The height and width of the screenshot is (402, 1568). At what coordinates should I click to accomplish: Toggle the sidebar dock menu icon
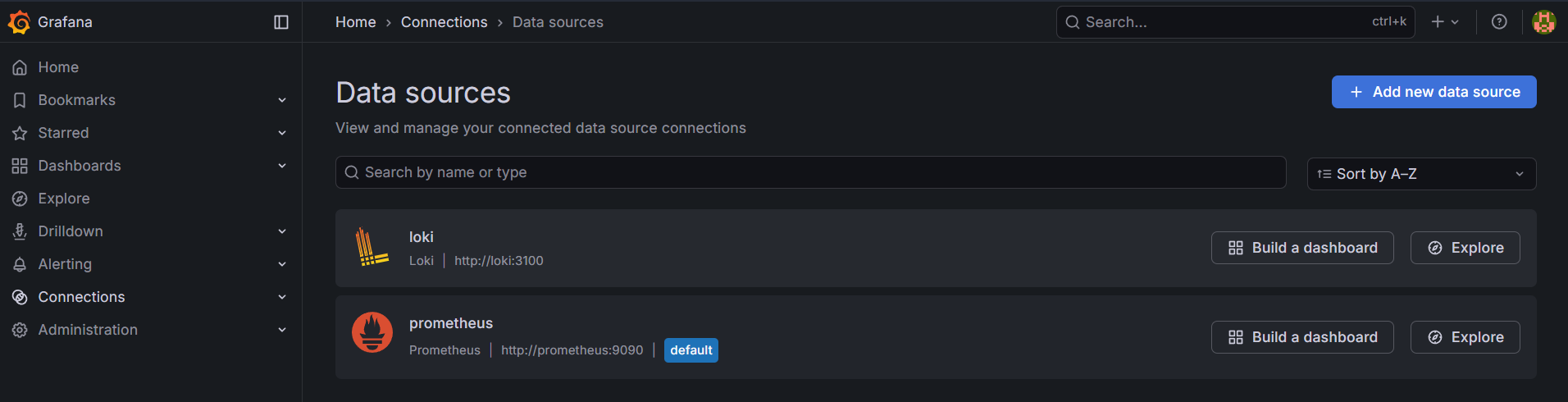tap(281, 22)
